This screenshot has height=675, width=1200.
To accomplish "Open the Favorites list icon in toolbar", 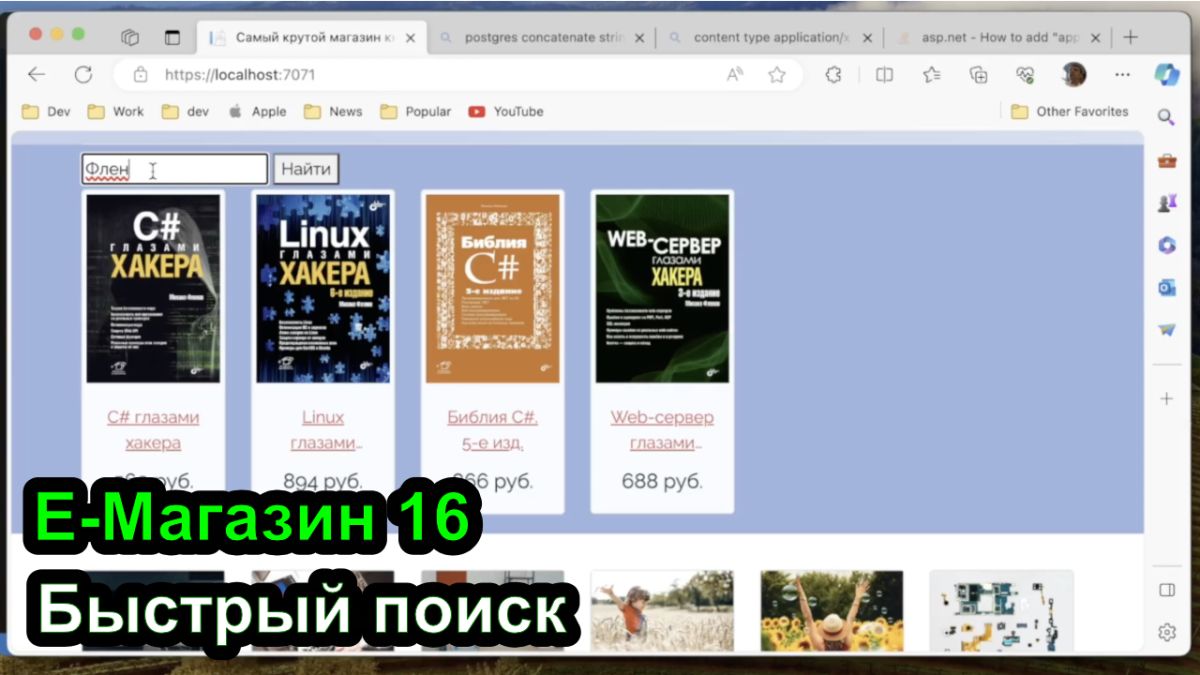I will pos(932,74).
